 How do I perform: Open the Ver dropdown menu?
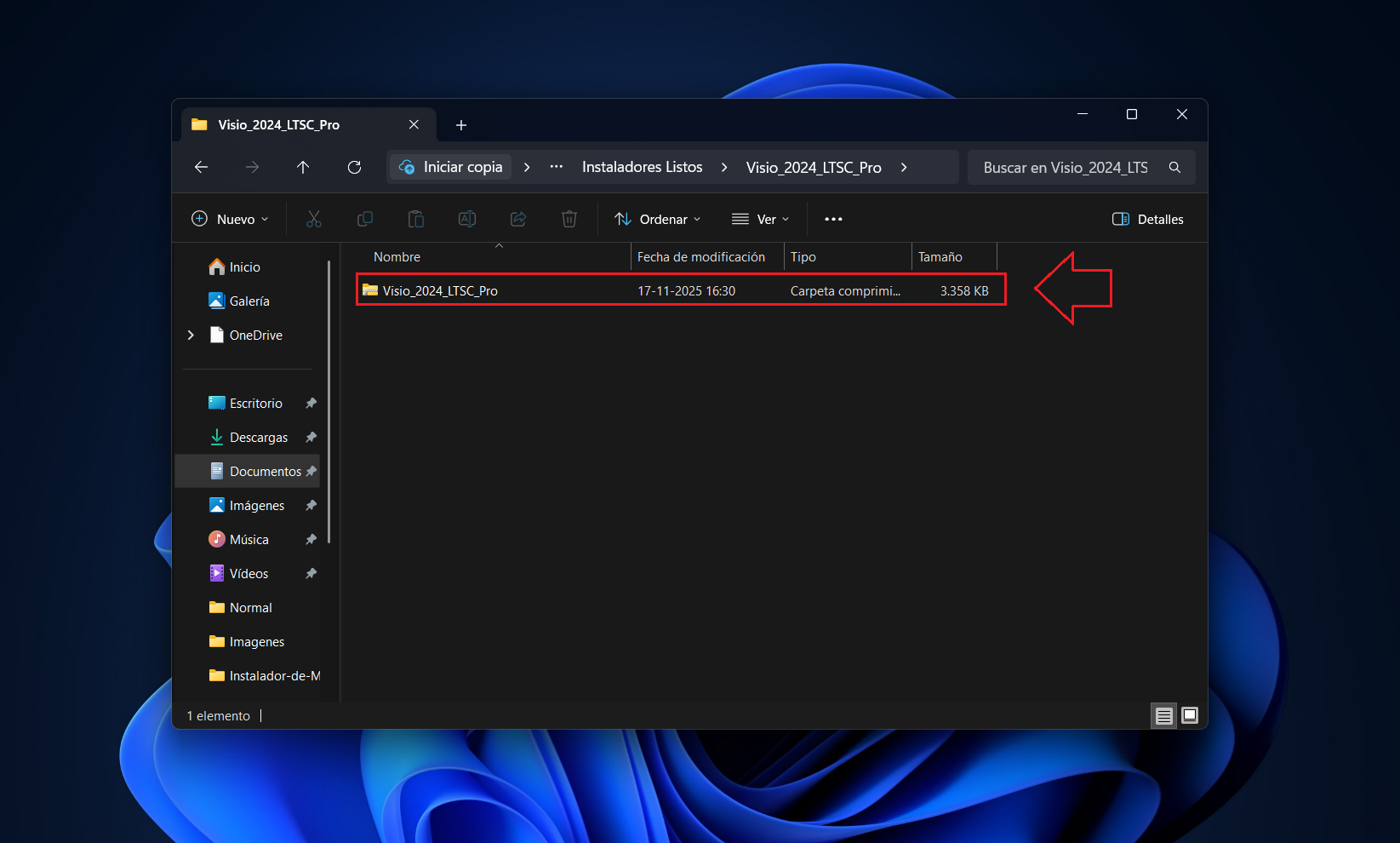coord(761,220)
